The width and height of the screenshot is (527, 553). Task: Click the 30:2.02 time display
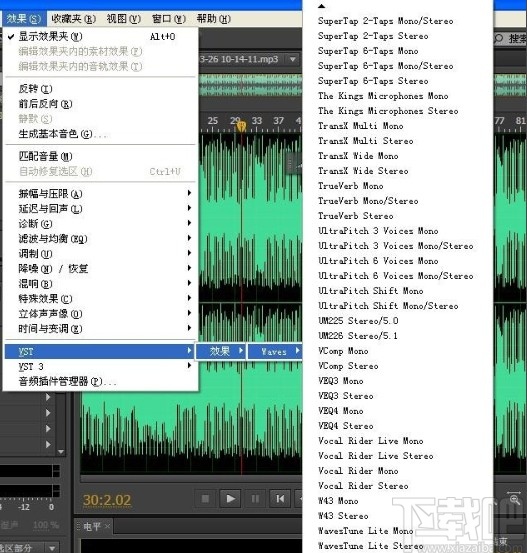coord(107,500)
